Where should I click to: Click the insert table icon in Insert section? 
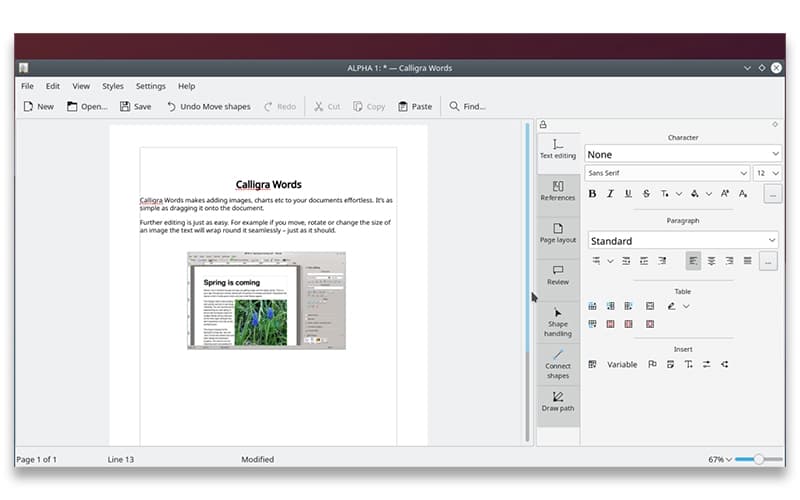click(592, 364)
